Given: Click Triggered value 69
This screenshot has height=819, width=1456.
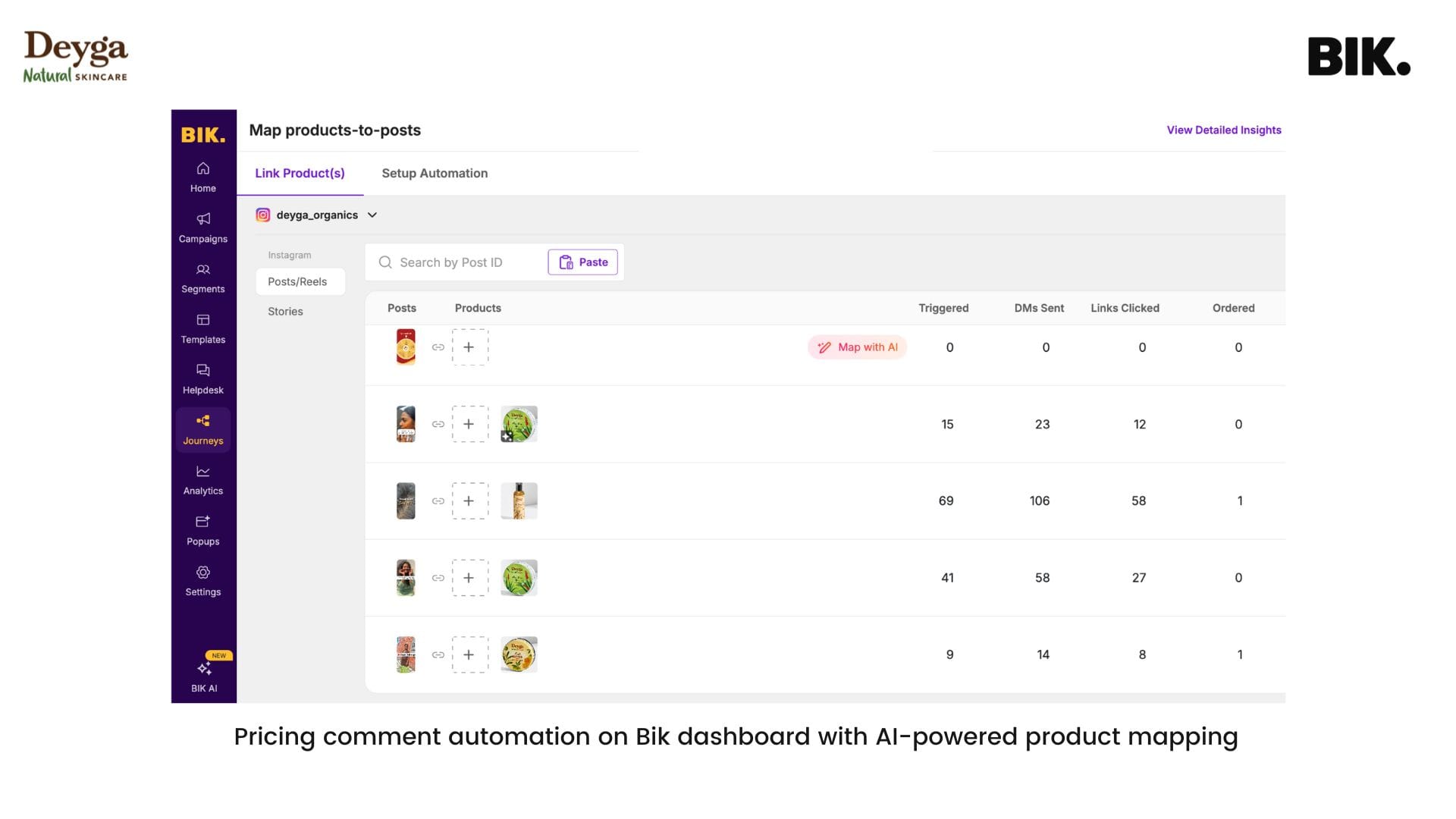Looking at the screenshot, I should 946,501.
